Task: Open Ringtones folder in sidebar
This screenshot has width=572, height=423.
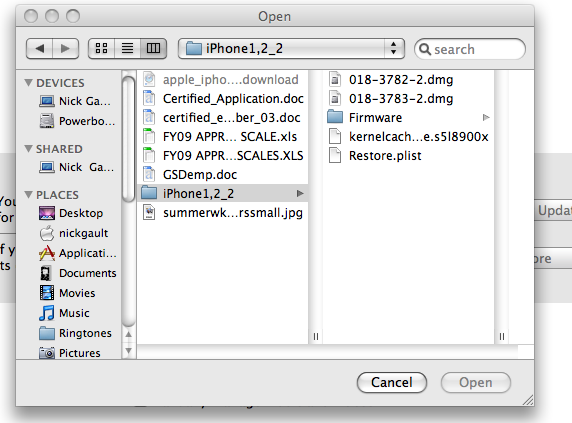Action: tap(75, 333)
